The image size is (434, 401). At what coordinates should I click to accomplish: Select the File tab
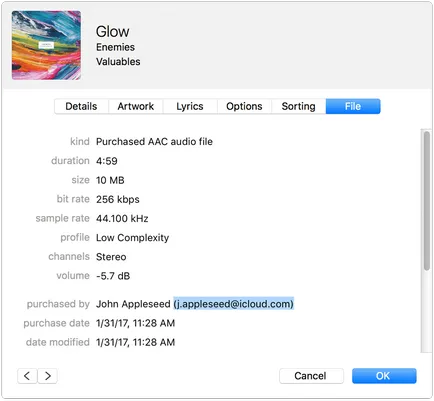tap(353, 106)
